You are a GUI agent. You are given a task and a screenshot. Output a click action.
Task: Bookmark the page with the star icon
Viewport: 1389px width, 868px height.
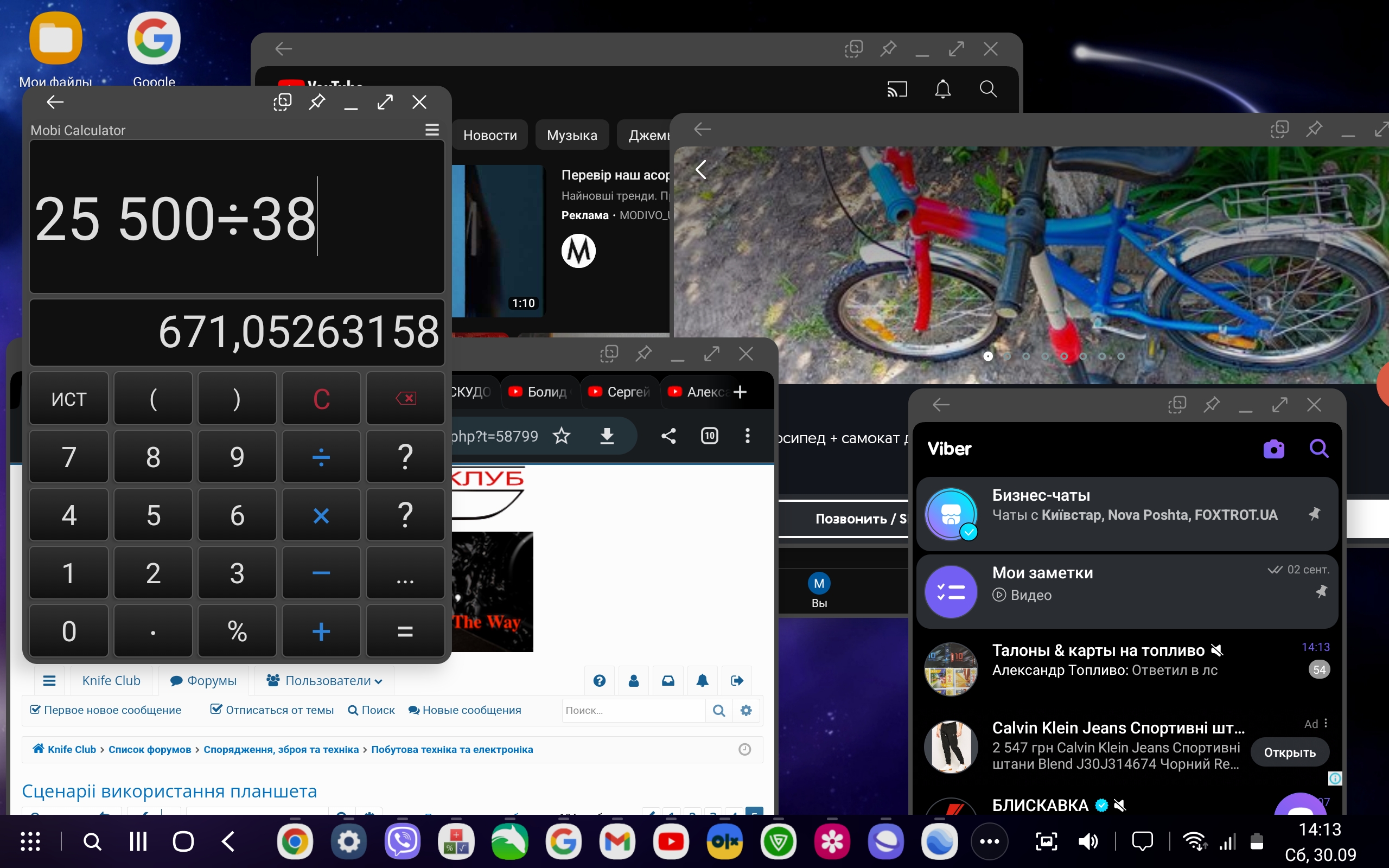click(x=562, y=436)
